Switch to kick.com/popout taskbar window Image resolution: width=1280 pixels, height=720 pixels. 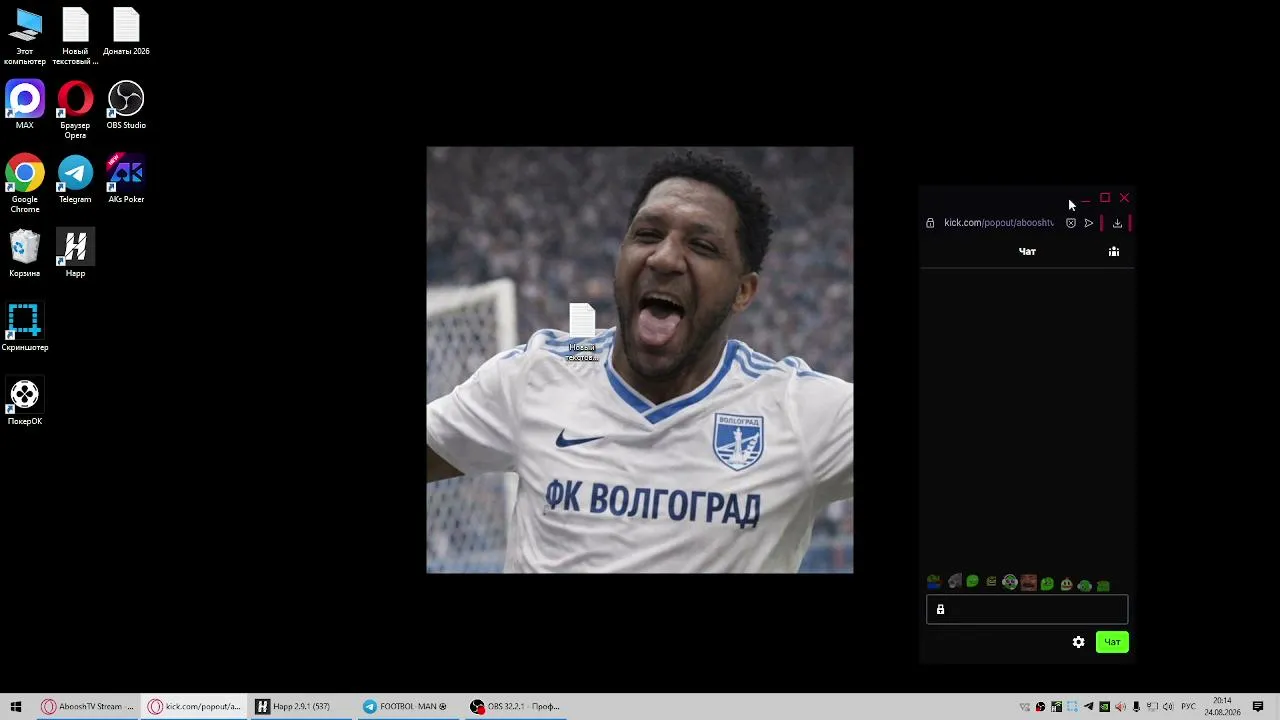tap(195, 706)
